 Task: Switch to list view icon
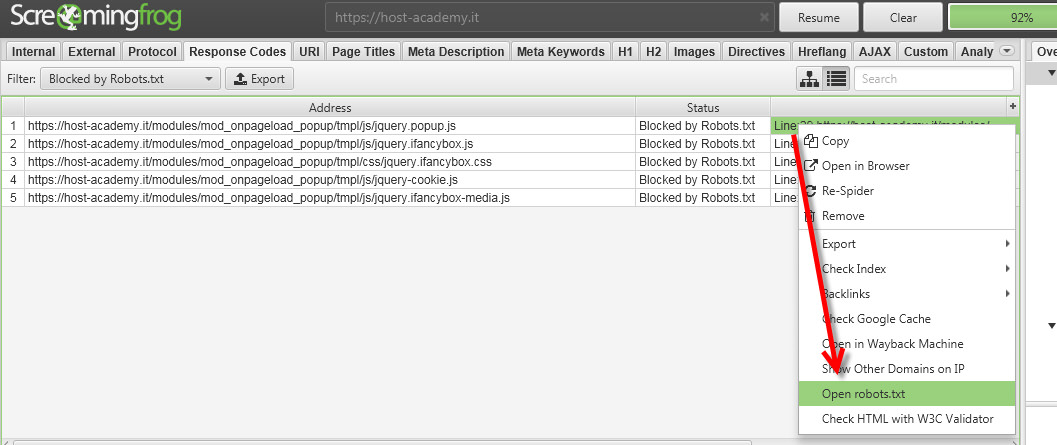[x=837, y=79]
